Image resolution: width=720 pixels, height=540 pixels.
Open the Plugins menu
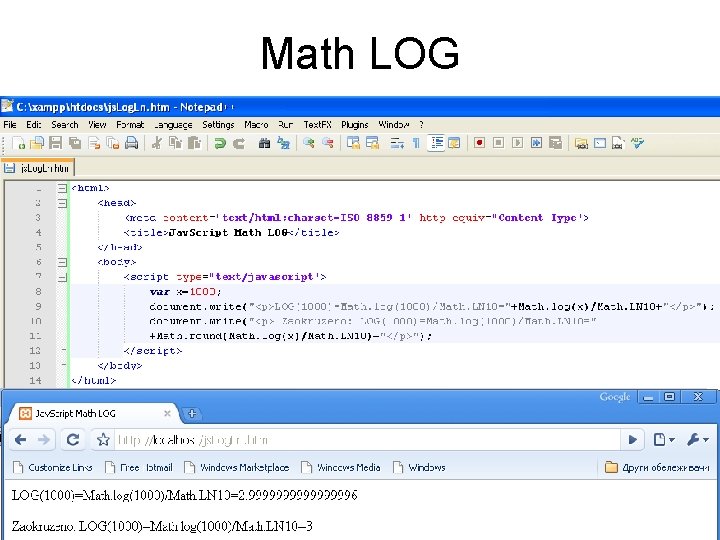[x=354, y=124]
